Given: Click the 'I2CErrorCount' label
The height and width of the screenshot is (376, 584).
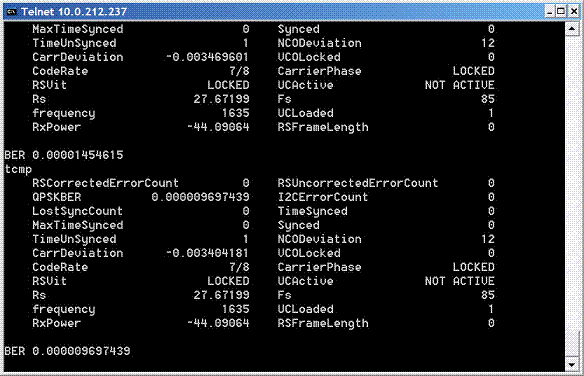Looking at the screenshot, I should (x=323, y=197).
